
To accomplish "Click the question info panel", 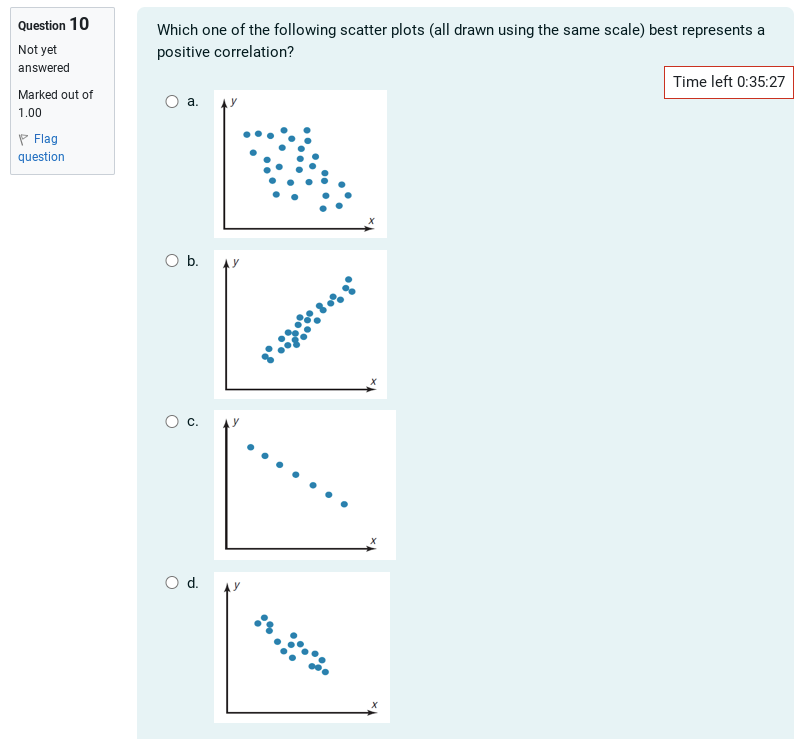I will 60,90.
